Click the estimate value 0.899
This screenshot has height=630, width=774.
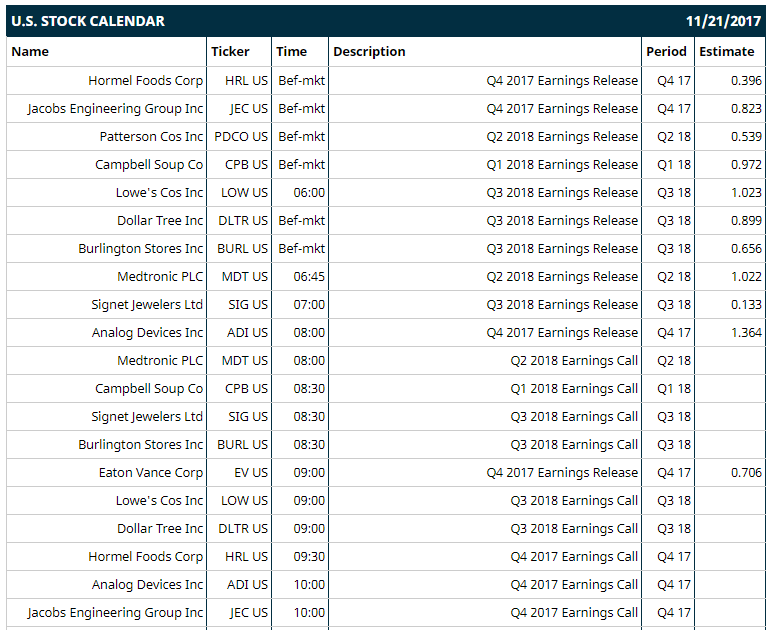746,221
